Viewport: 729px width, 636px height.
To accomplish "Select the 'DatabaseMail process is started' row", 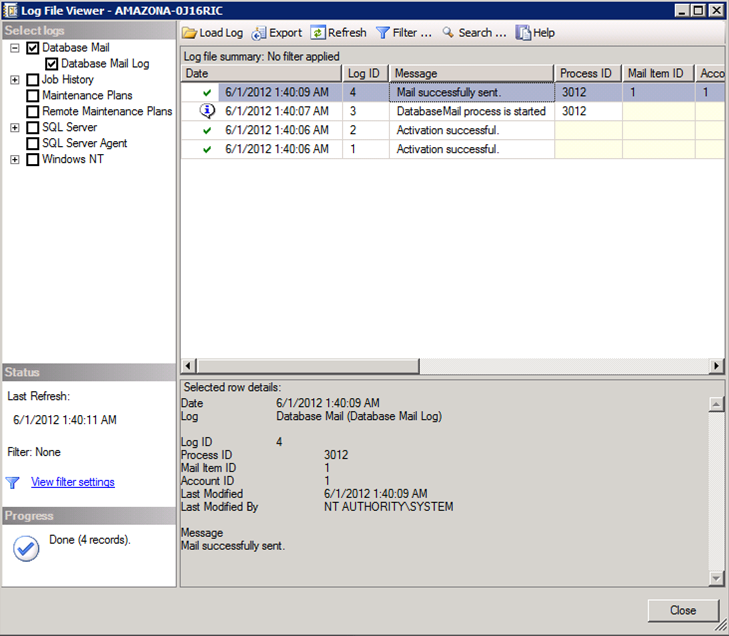I will (x=452, y=111).
